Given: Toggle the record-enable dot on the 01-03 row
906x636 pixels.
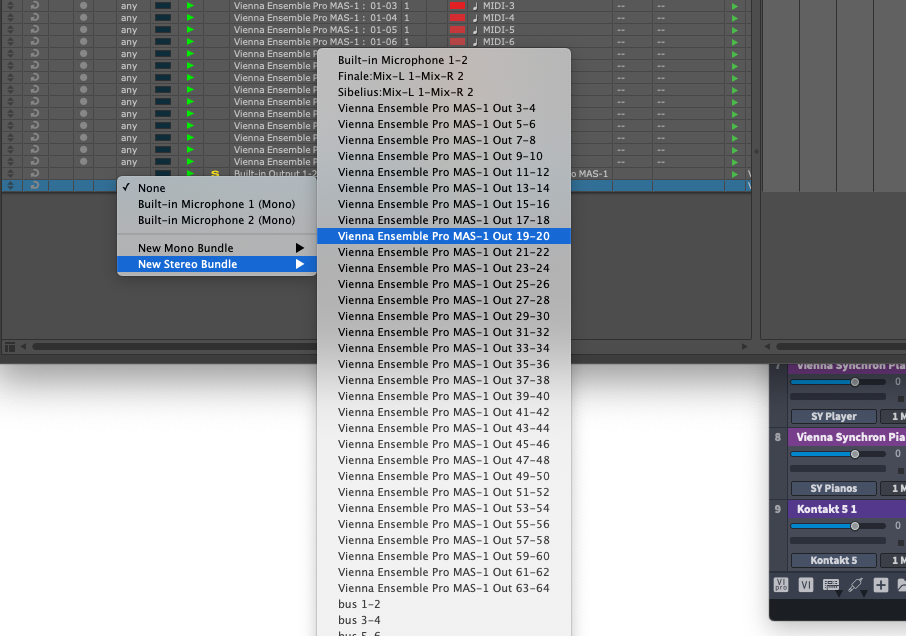Looking at the screenshot, I should (84, 6).
